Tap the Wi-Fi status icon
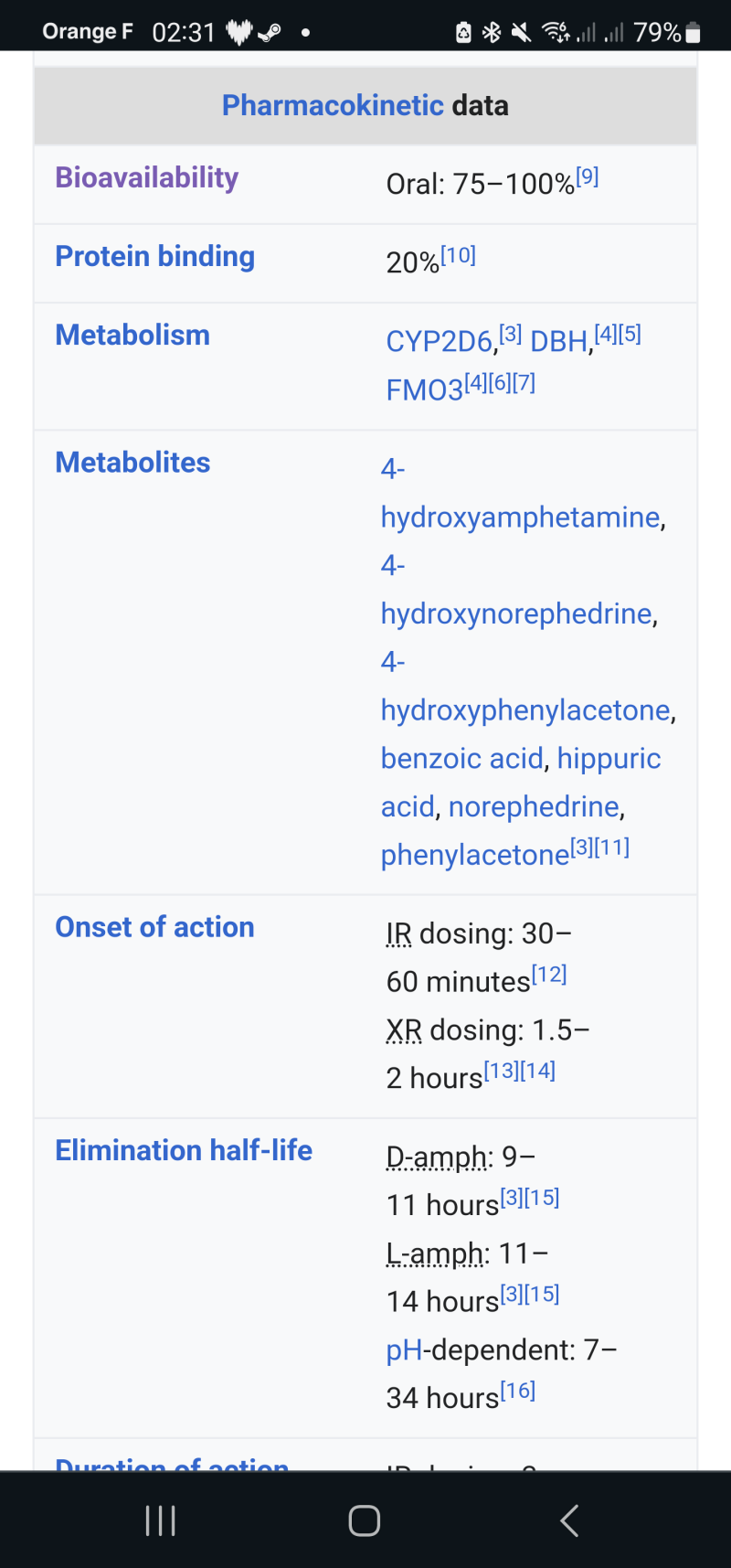Image resolution: width=731 pixels, height=1568 pixels. click(x=556, y=30)
